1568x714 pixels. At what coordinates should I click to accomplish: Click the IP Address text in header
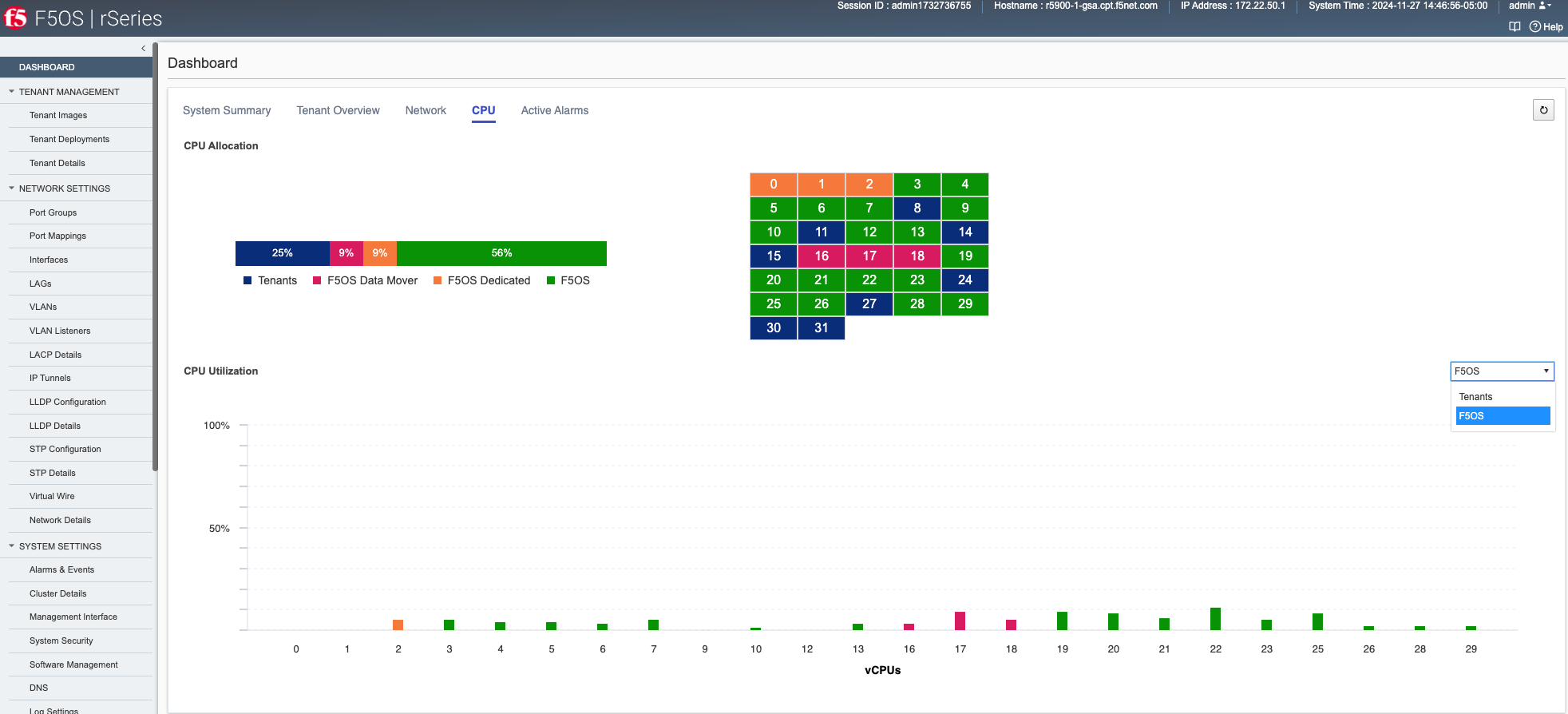[x=1233, y=6]
